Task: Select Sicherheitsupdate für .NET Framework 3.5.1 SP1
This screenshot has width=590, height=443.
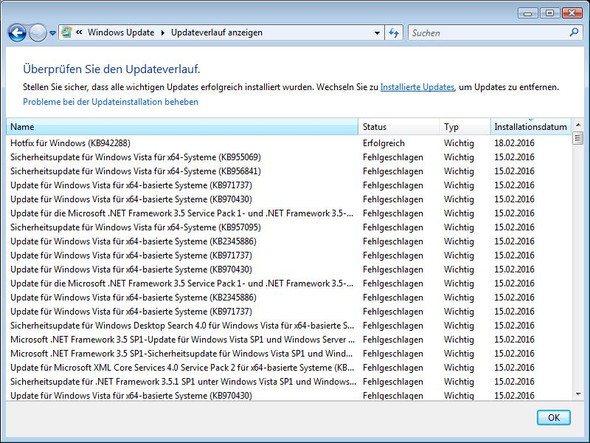Action: tap(289, 382)
